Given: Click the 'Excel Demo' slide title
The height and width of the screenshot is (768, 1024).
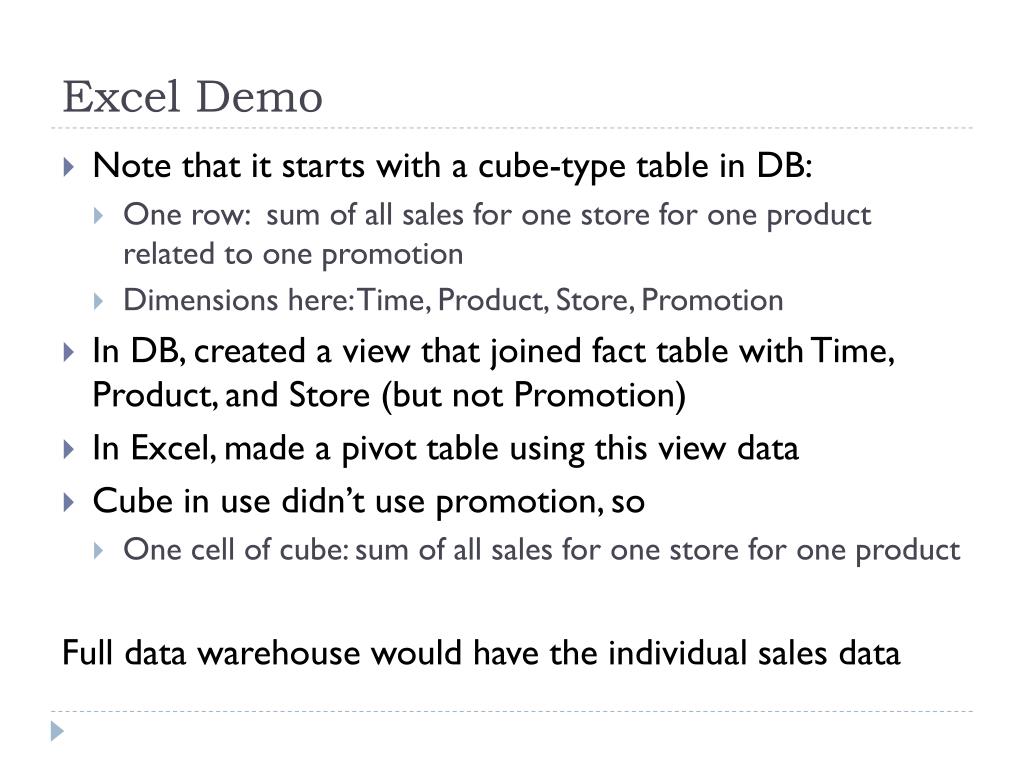Looking at the screenshot, I should point(193,97).
